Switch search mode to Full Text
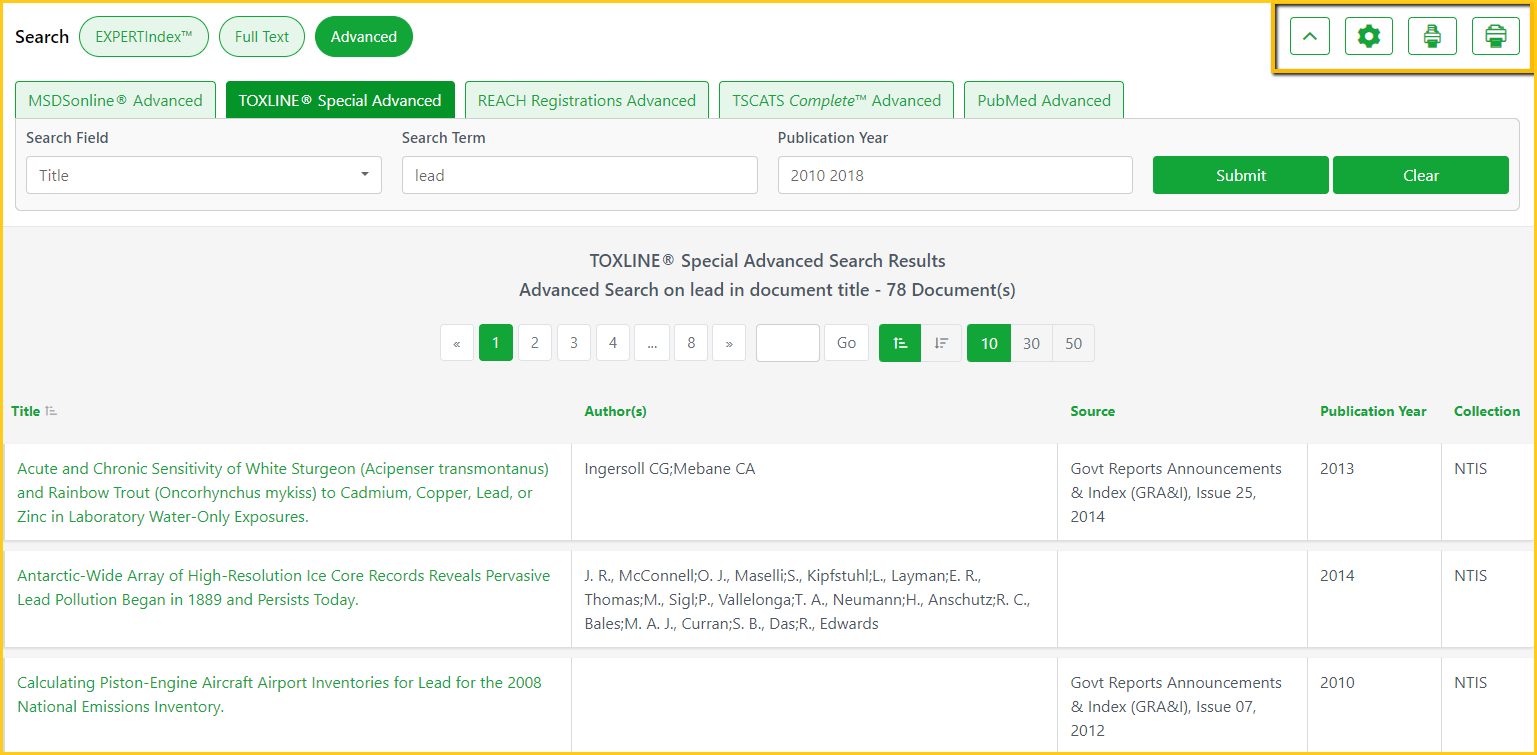This screenshot has height=755, width=1537. tap(262, 37)
